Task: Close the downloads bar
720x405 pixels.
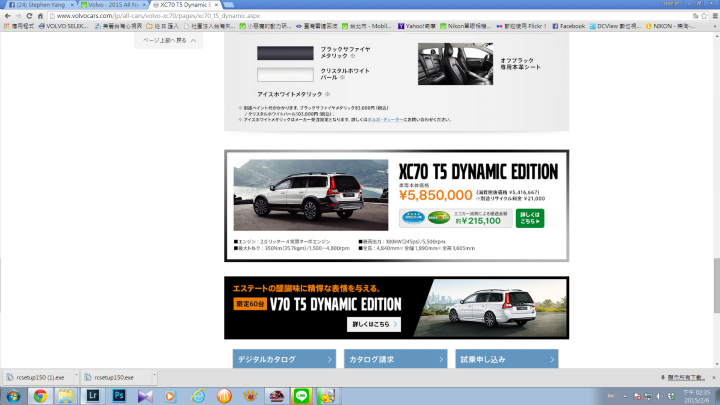Action: point(714,377)
